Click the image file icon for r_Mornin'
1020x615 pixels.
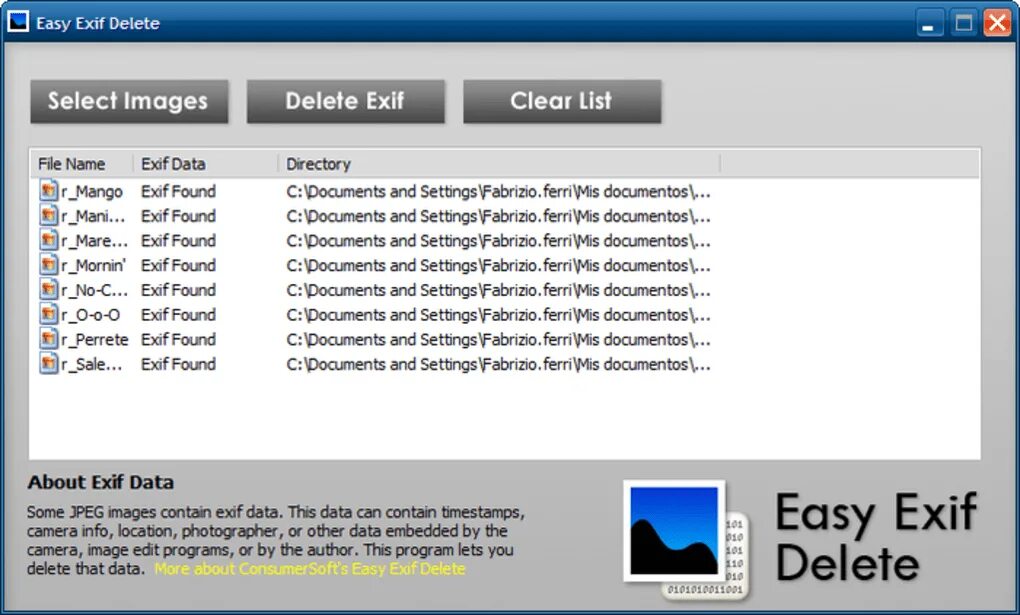49,266
